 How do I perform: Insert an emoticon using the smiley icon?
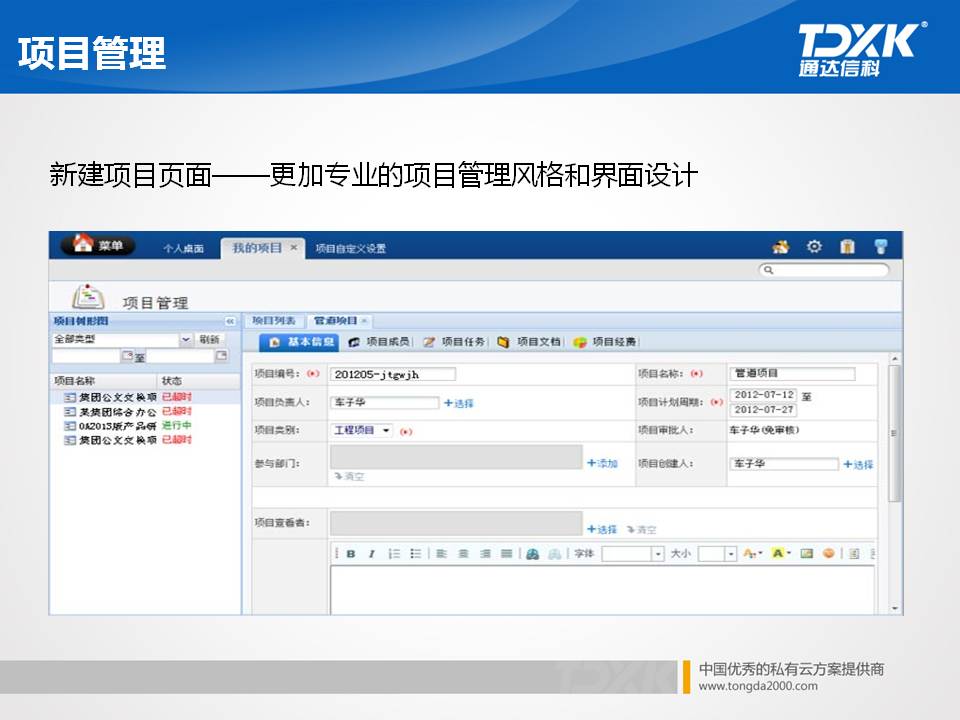(828, 553)
